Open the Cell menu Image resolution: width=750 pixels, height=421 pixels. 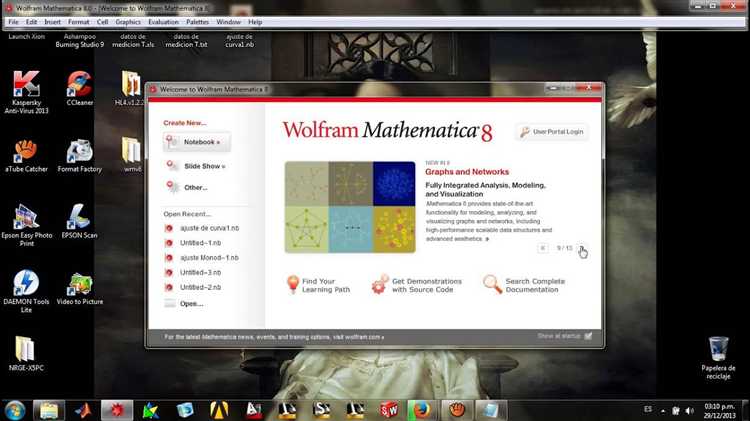coord(102,22)
